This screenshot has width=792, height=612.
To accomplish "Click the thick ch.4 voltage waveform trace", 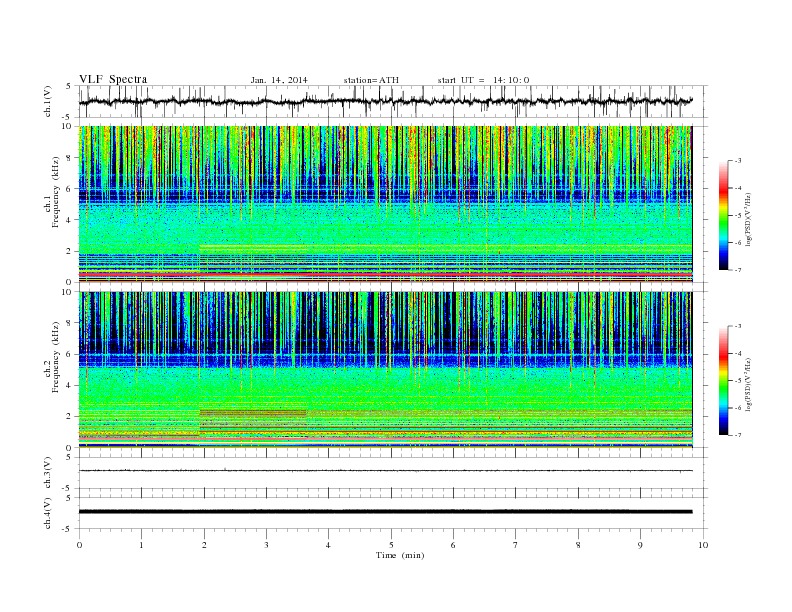I will click(385, 512).
